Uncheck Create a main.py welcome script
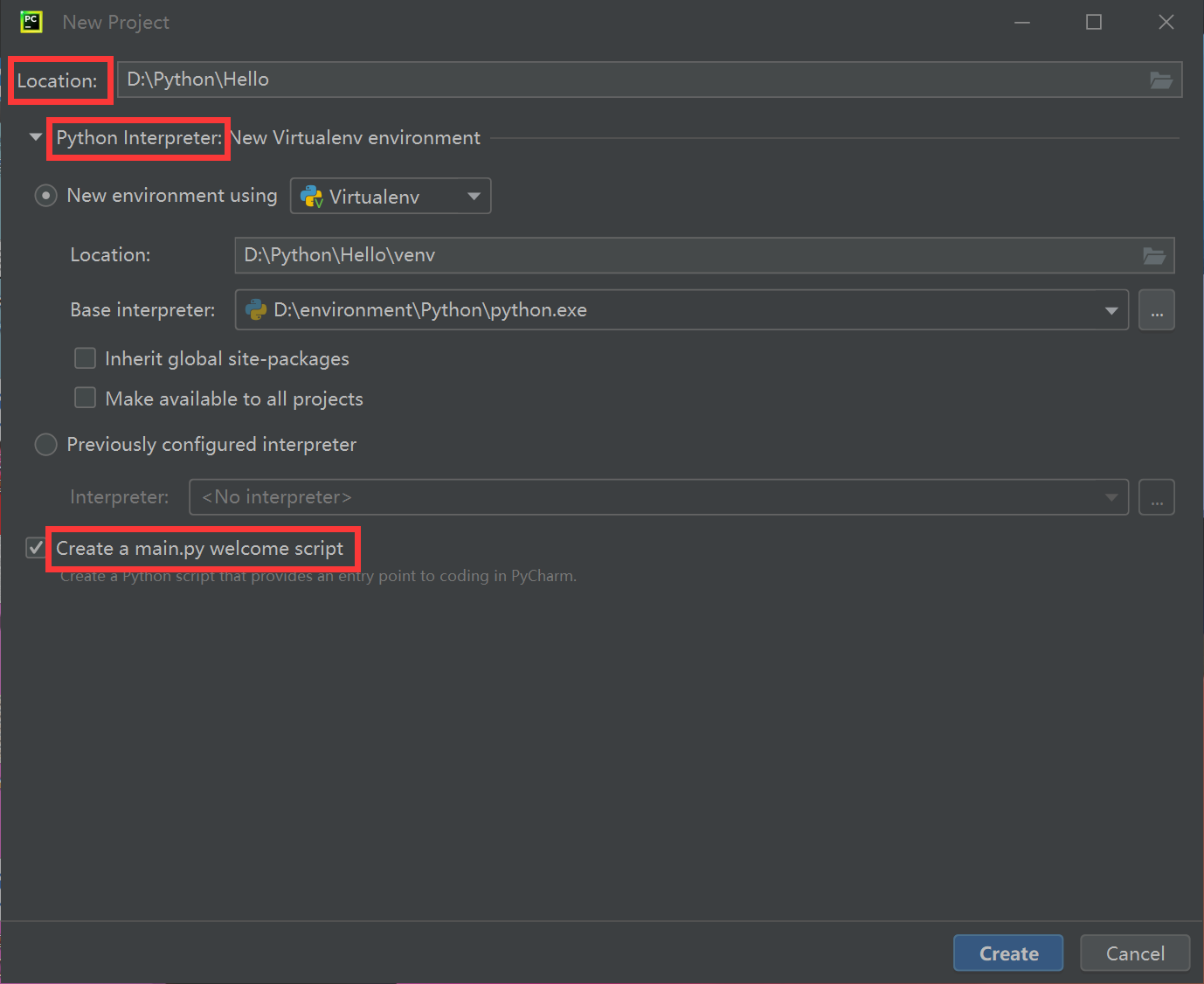The height and width of the screenshot is (984, 1204). pos(36,548)
